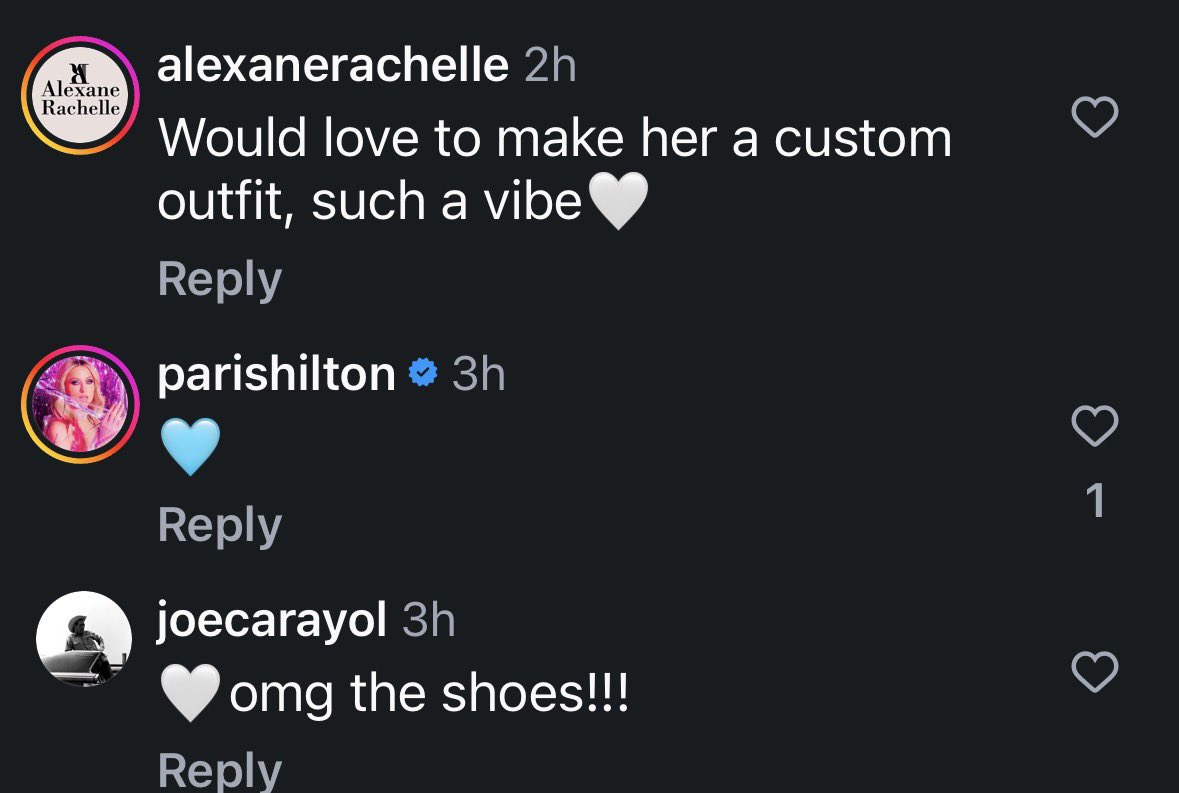Open joecarayol username link
The width and height of the screenshot is (1179, 793).
pyautogui.click(x=271, y=621)
